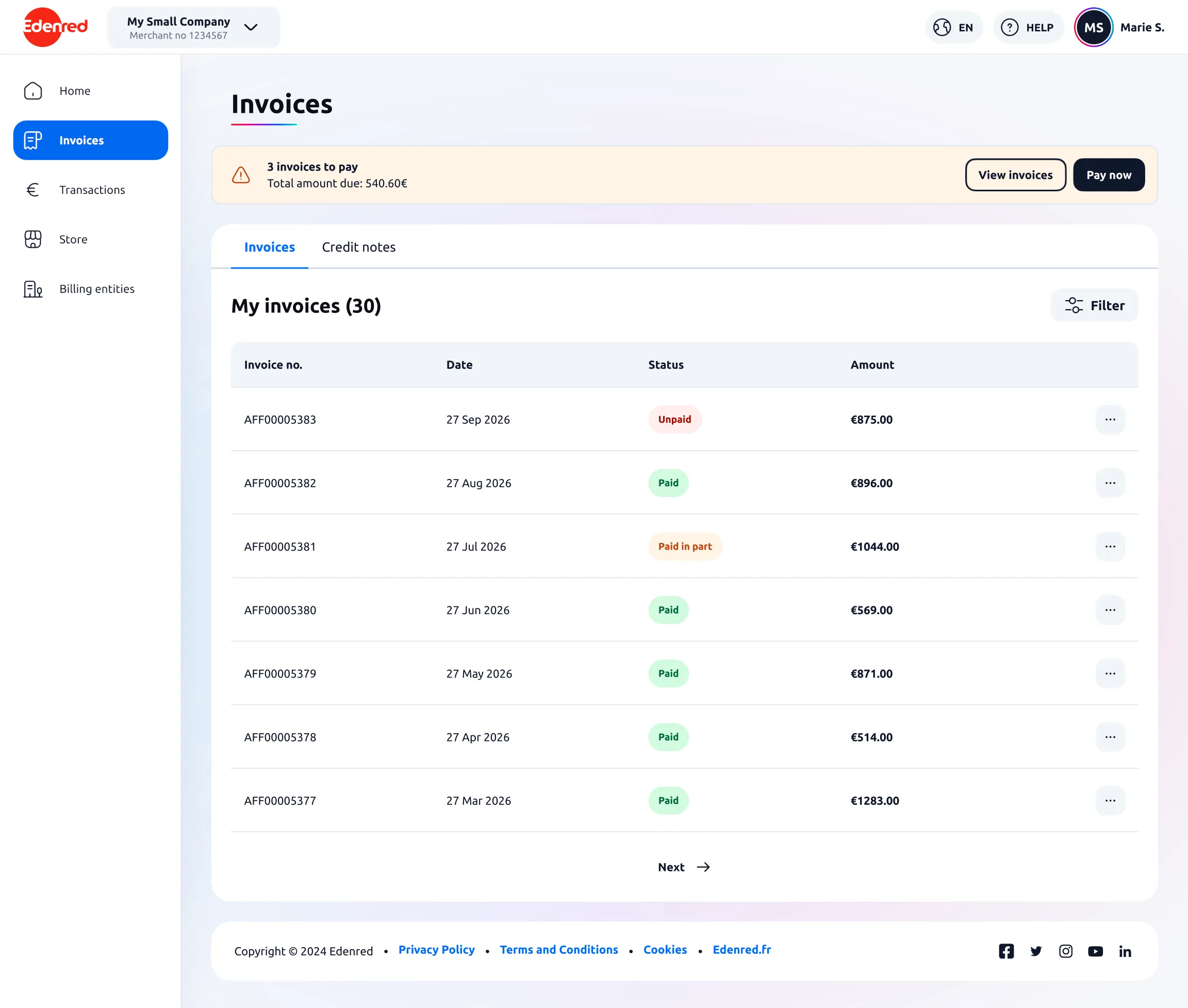The image size is (1188, 1008).
Task: Click the Pay now button
Action: coord(1109,175)
